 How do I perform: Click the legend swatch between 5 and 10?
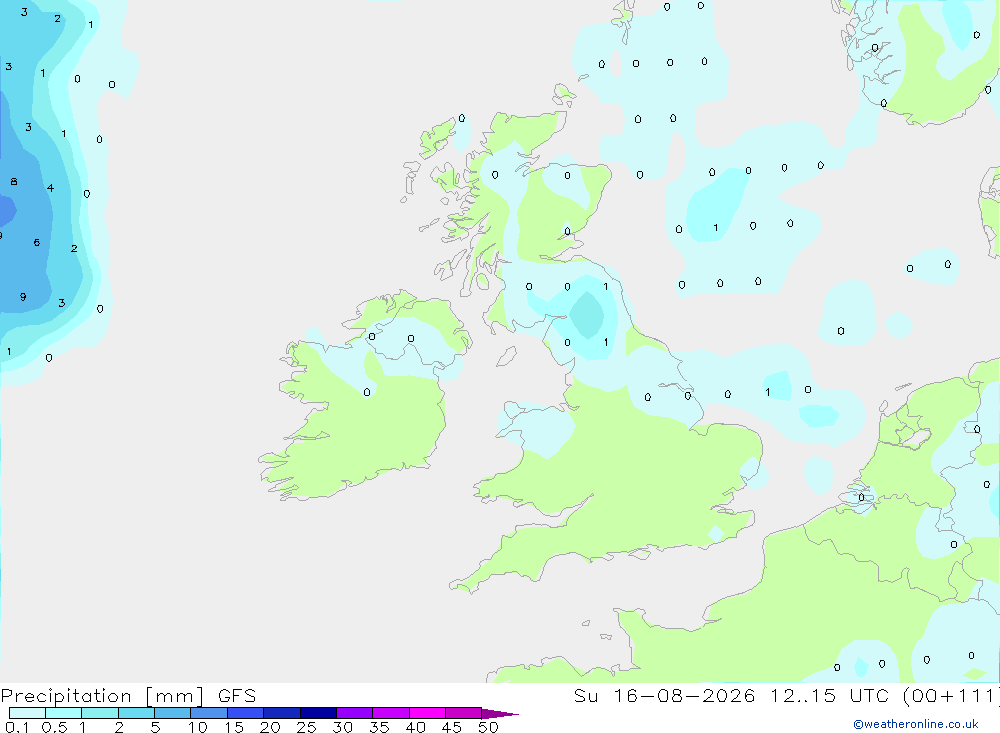pos(173,713)
